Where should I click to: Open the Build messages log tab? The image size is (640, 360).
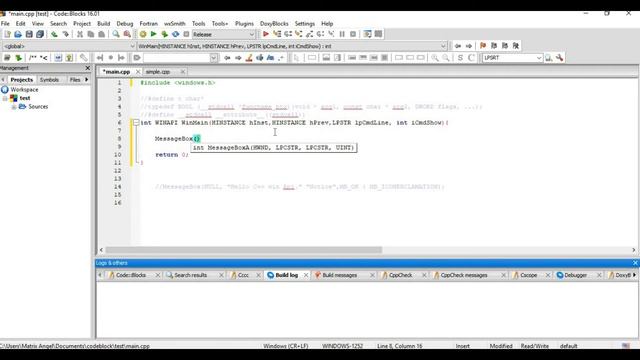coord(340,276)
